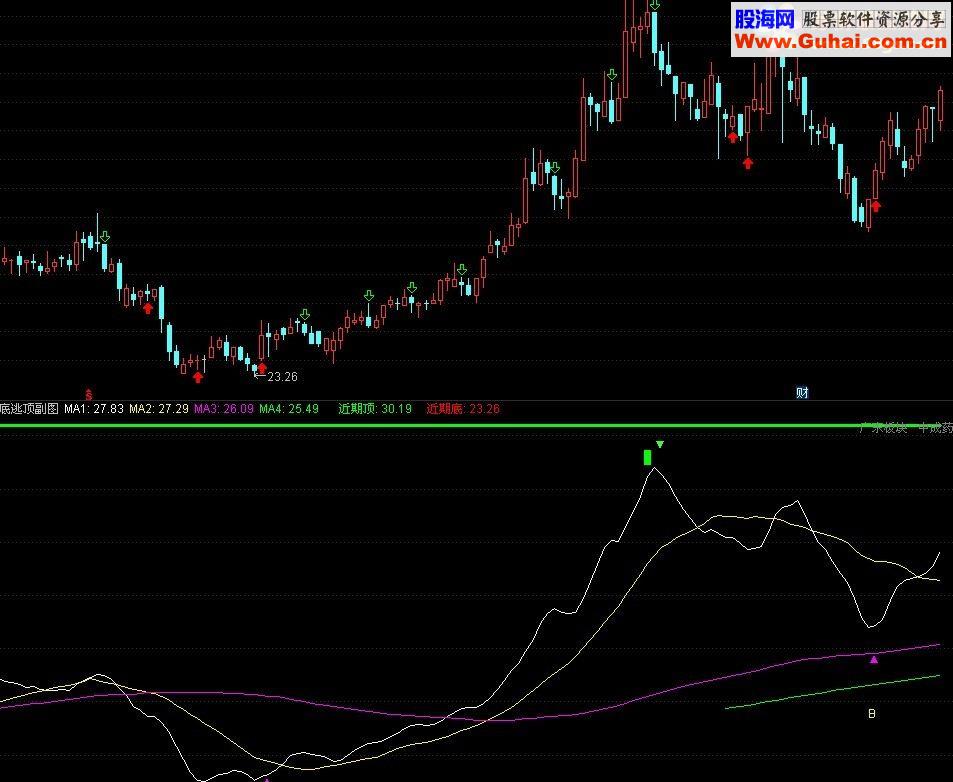The image size is (953, 782).
Task: Open the 广东板块 sector label
Action: point(883,428)
